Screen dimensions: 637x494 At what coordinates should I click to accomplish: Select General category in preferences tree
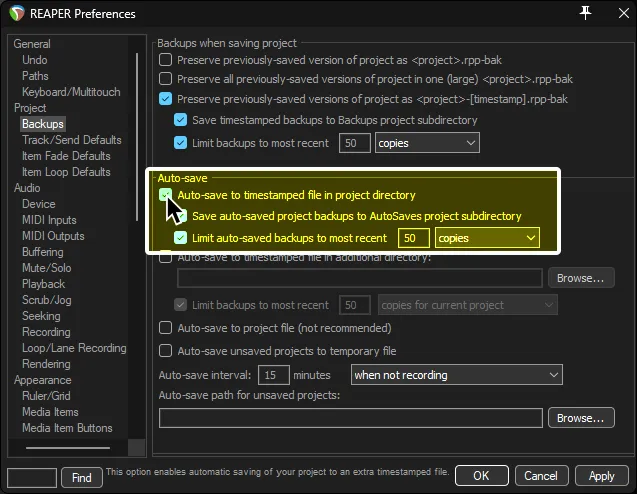click(x=32, y=44)
